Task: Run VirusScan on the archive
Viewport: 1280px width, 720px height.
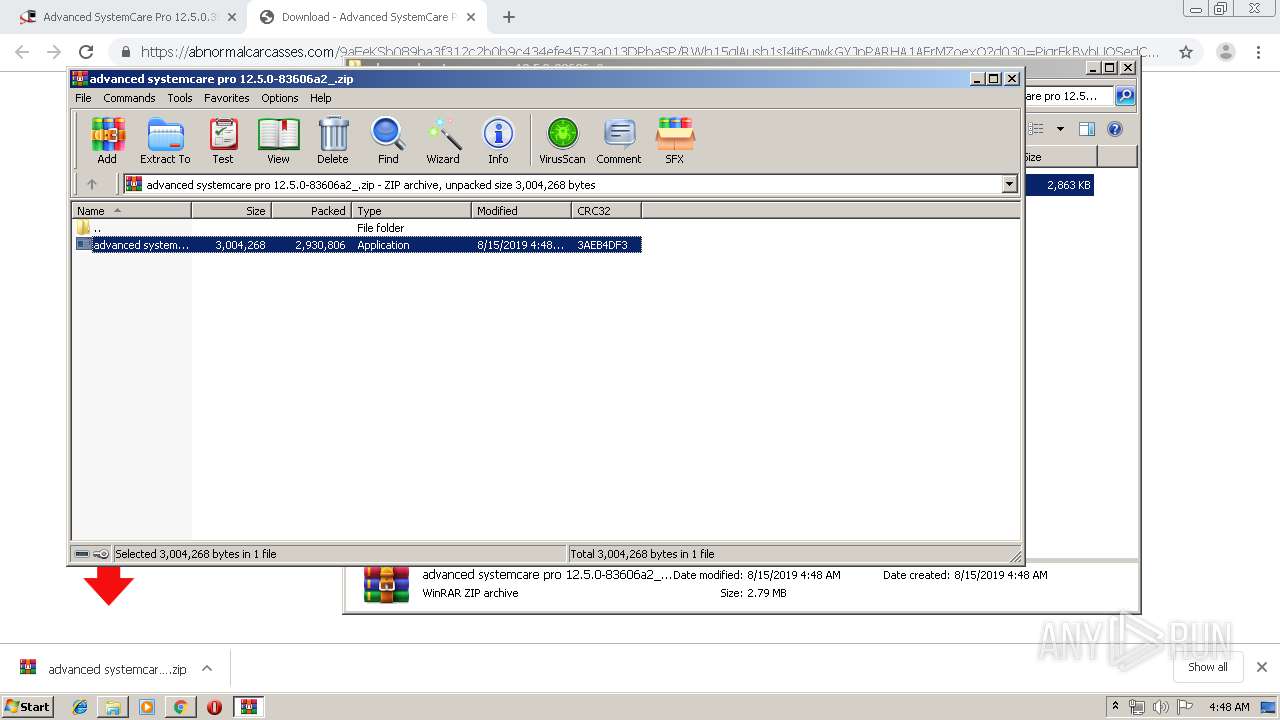Action: click(x=562, y=140)
